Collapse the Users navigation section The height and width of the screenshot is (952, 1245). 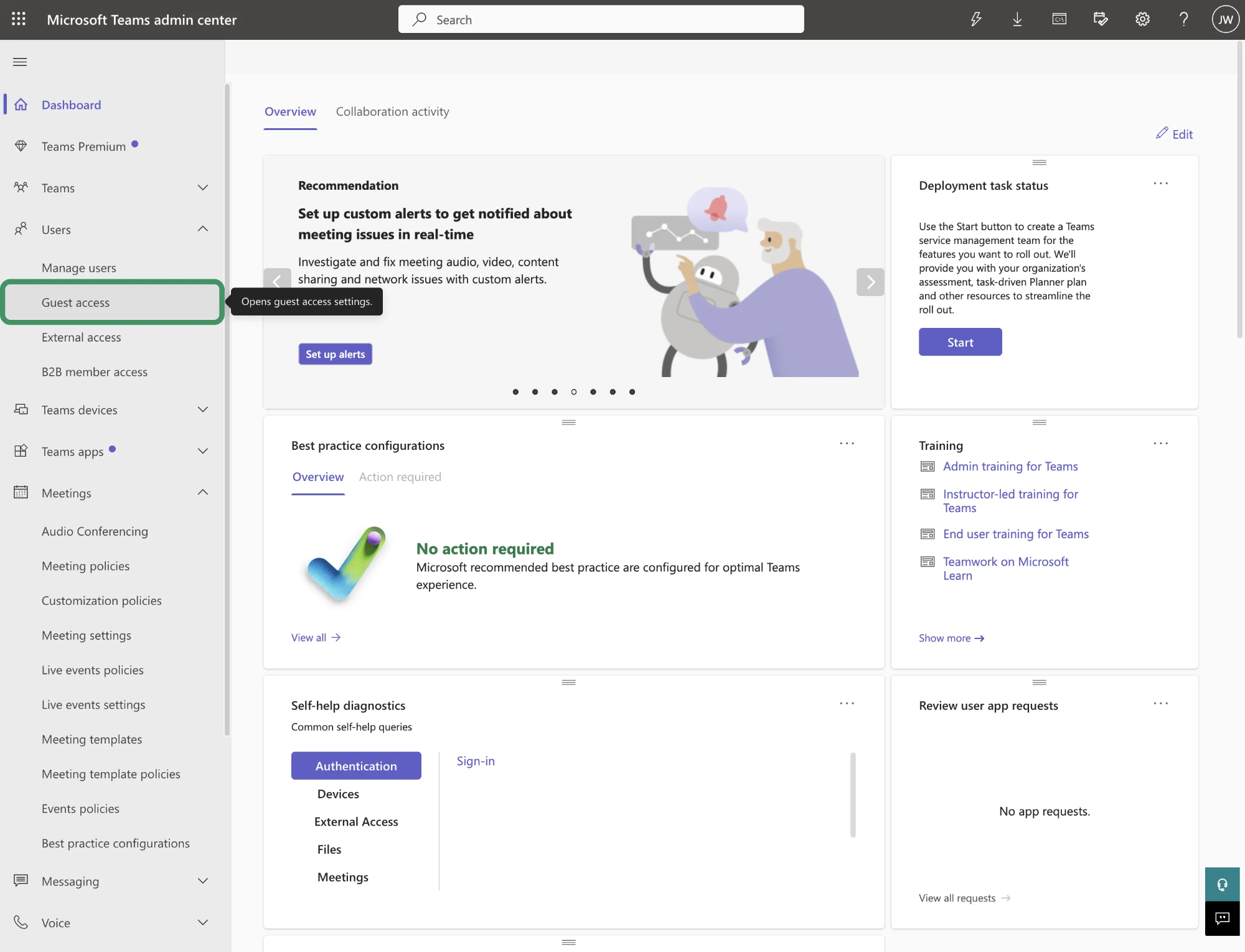point(203,229)
